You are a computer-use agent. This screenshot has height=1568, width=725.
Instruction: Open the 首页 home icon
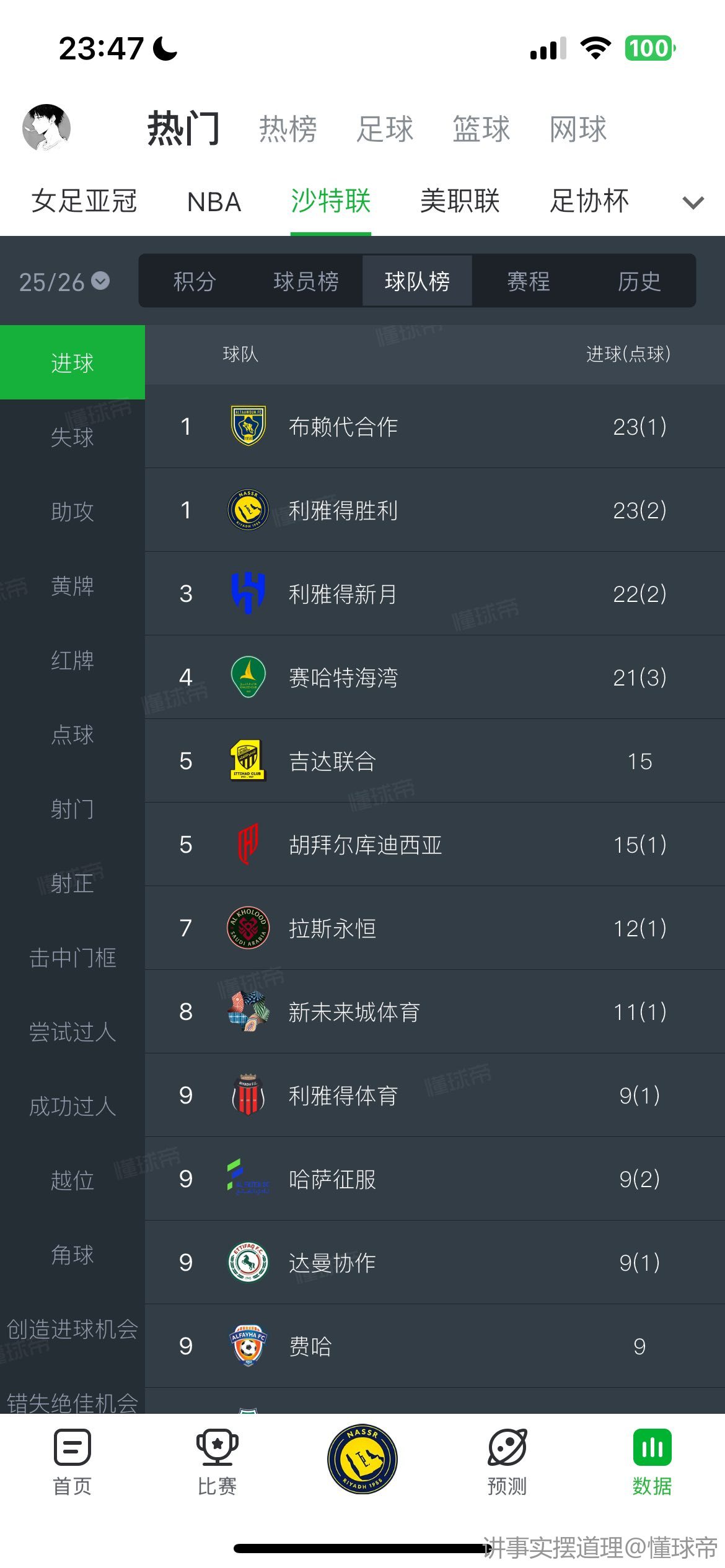click(72, 1448)
